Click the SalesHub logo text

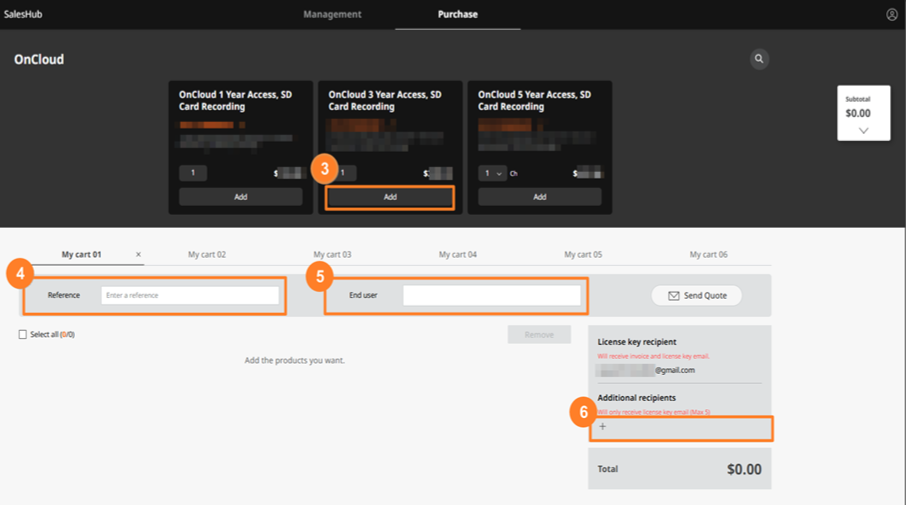tap(23, 14)
